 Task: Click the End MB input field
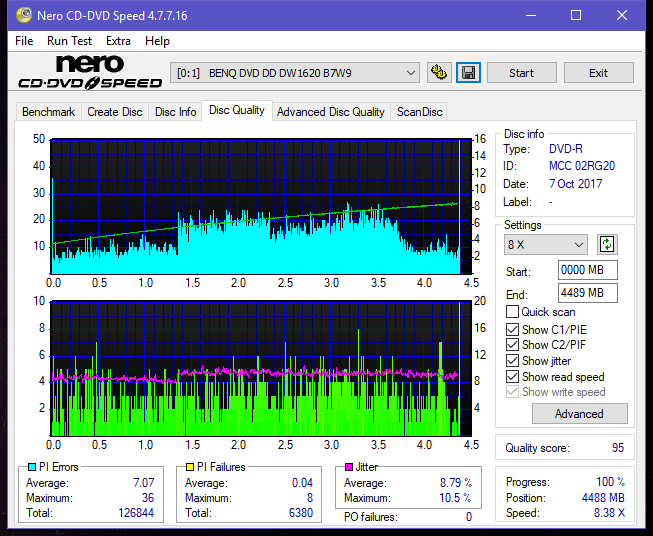(588, 293)
